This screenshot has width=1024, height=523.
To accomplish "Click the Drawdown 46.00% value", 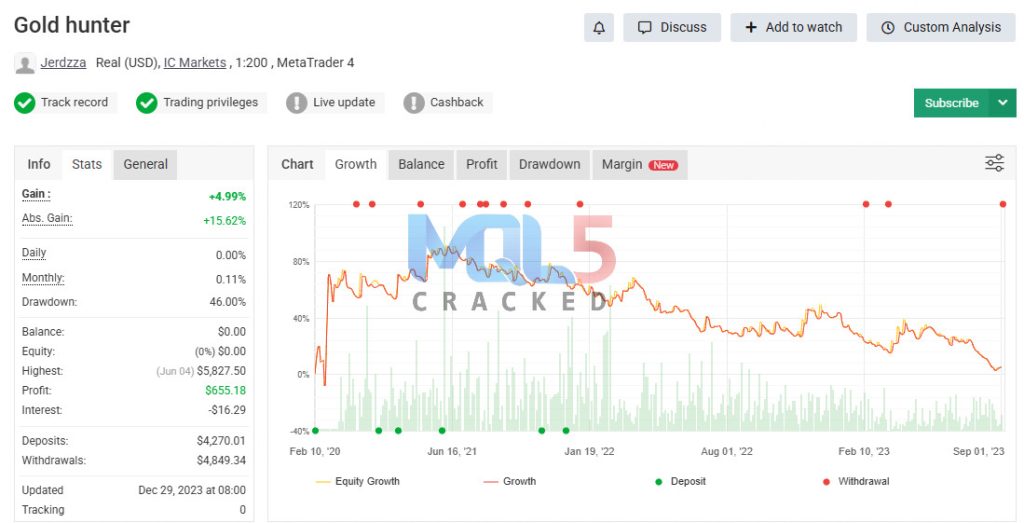I will point(227,302).
